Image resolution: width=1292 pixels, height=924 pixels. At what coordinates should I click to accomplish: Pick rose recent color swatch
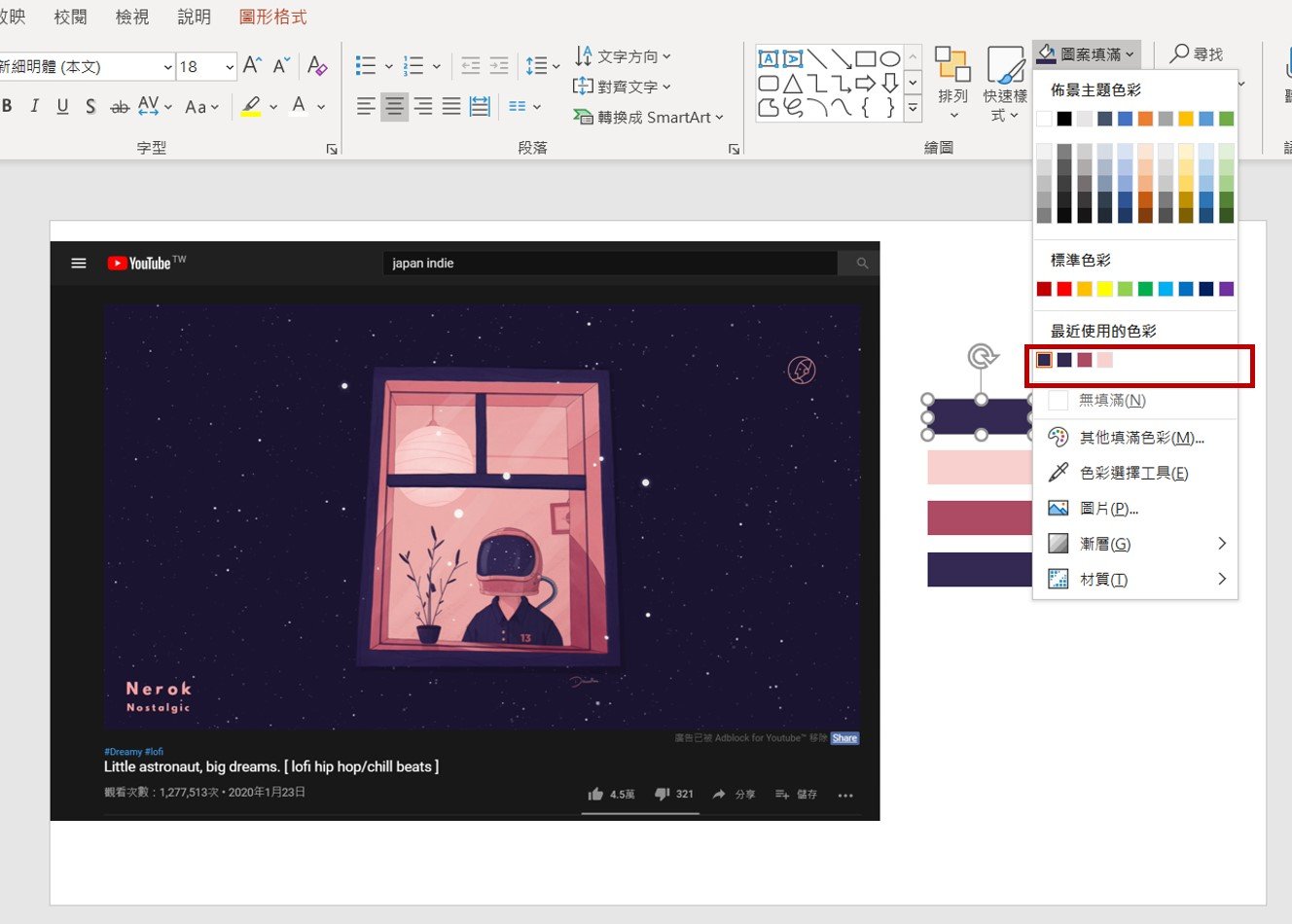pos(1085,360)
